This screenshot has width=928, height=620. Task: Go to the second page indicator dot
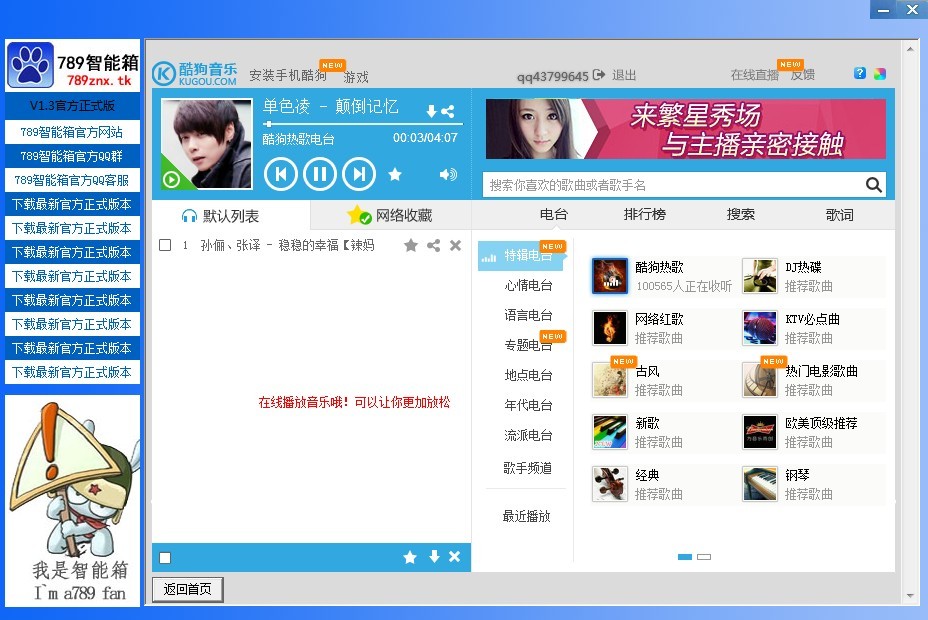(x=704, y=557)
